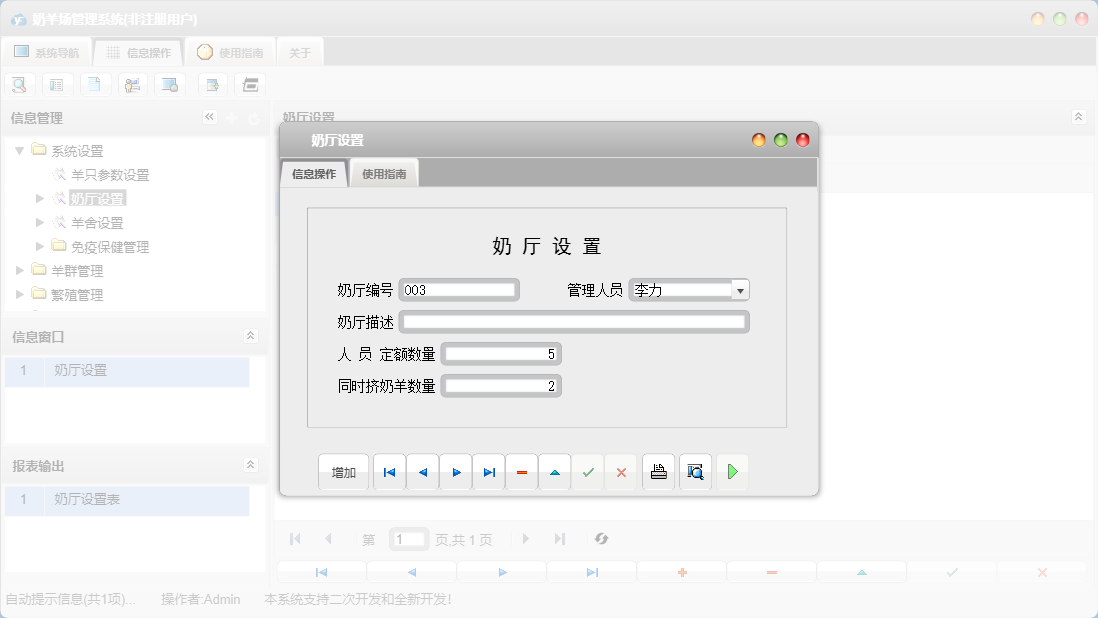Viewport: 1098px width, 618px height.
Task: Click the blue edit triangle icon
Action: coord(554,471)
